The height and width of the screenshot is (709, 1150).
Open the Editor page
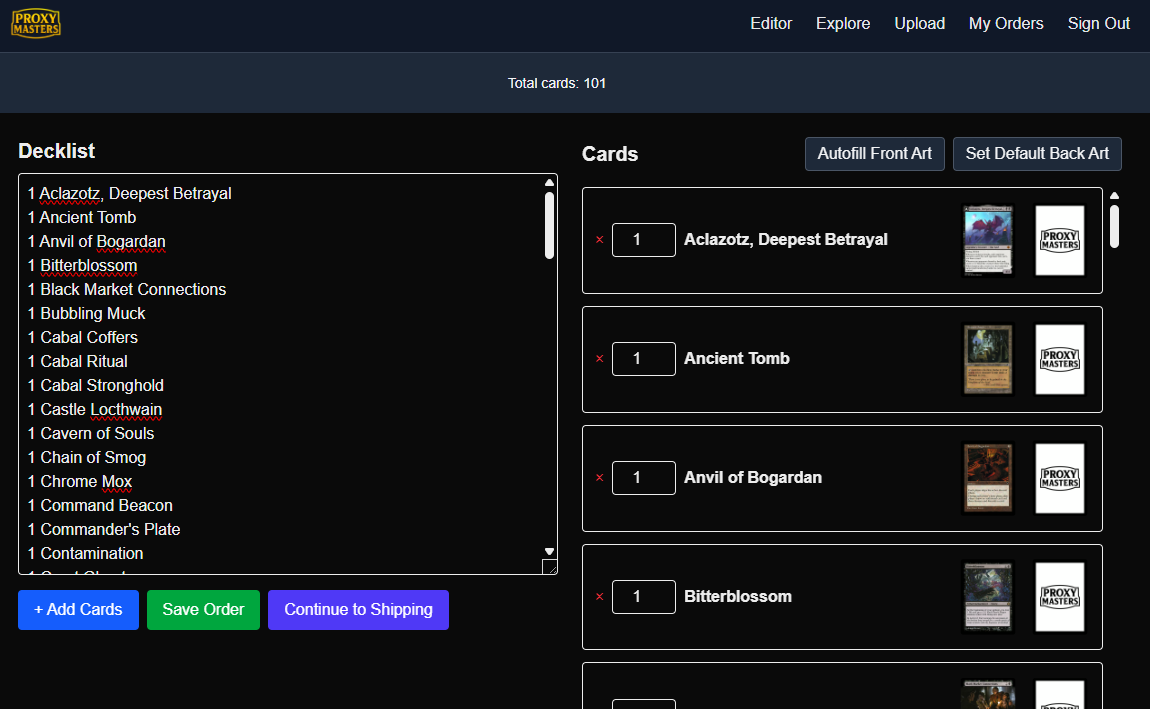(x=771, y=23)
